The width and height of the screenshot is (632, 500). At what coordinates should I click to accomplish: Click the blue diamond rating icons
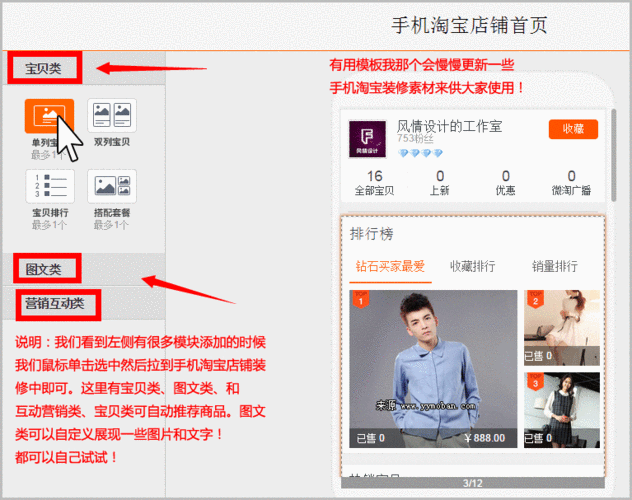420,153
